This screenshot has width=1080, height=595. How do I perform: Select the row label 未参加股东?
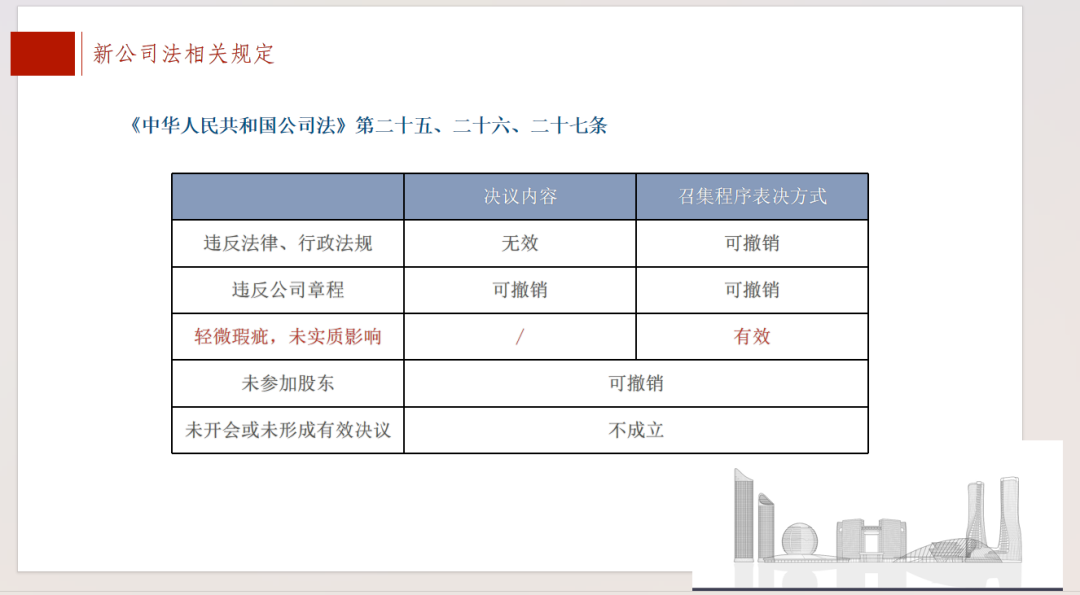click(x=288, y=384)
